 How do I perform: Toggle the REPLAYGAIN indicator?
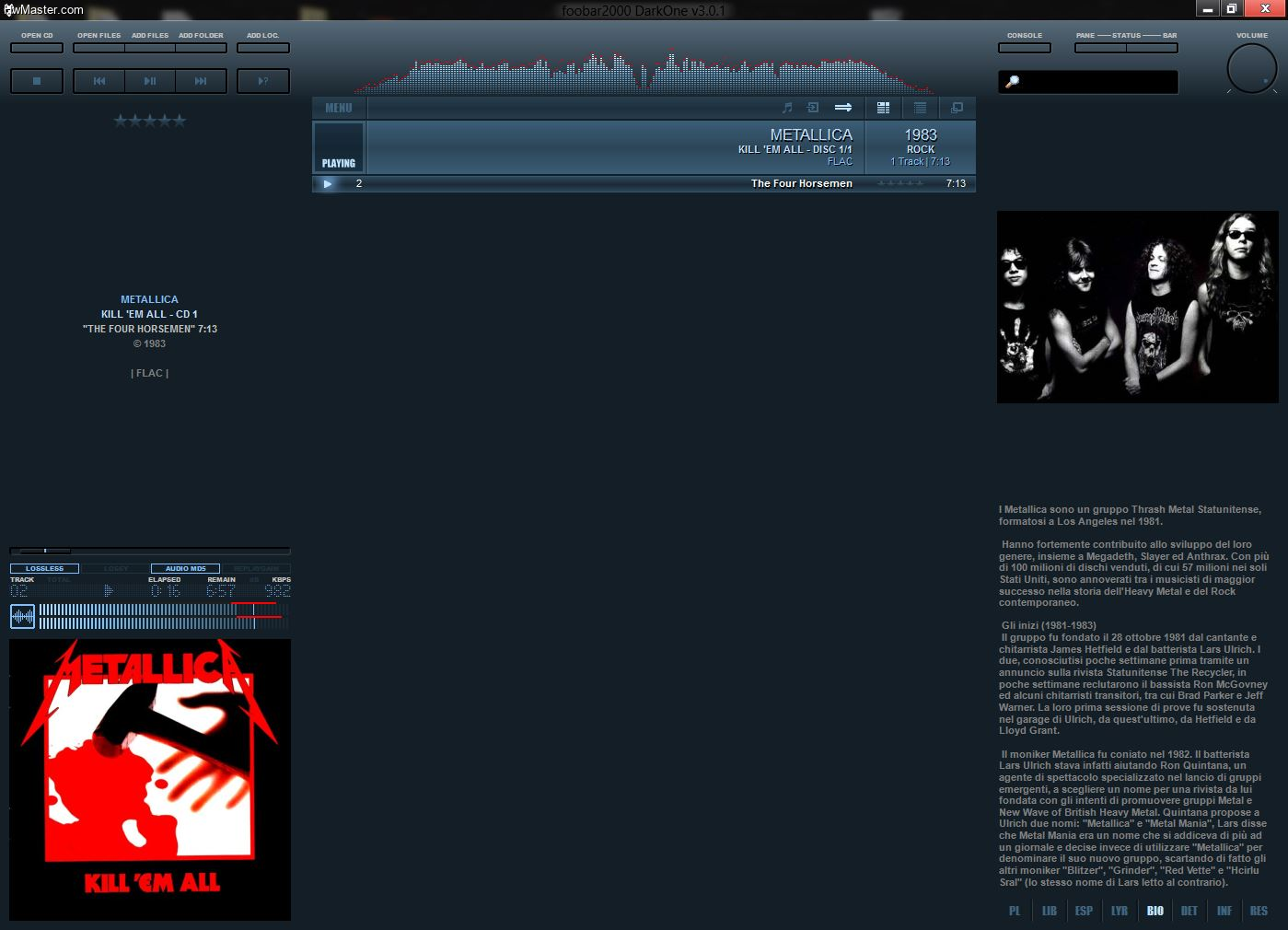click(256, 569)
